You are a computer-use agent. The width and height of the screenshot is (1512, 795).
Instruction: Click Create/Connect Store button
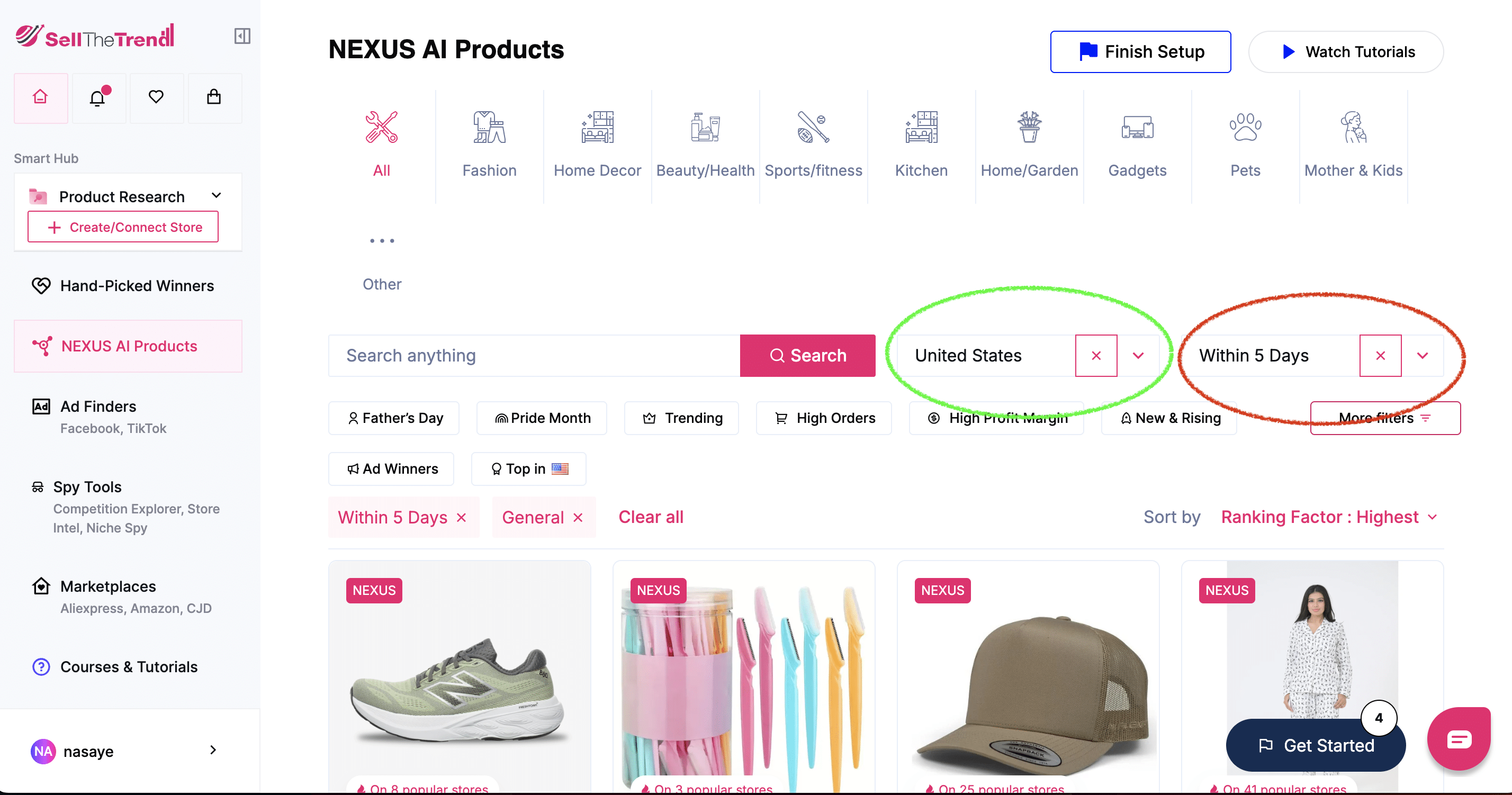(x=123, y=227)
